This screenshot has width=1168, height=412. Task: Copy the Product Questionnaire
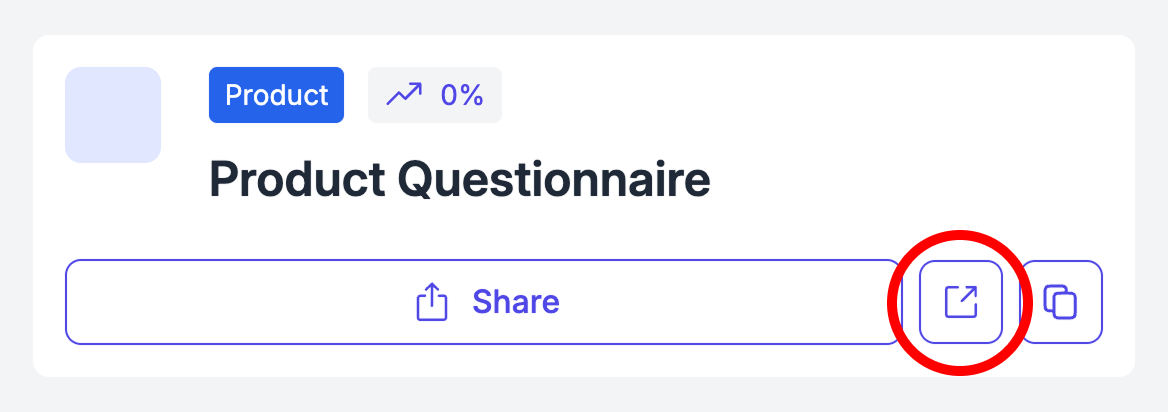(1061, 302)
